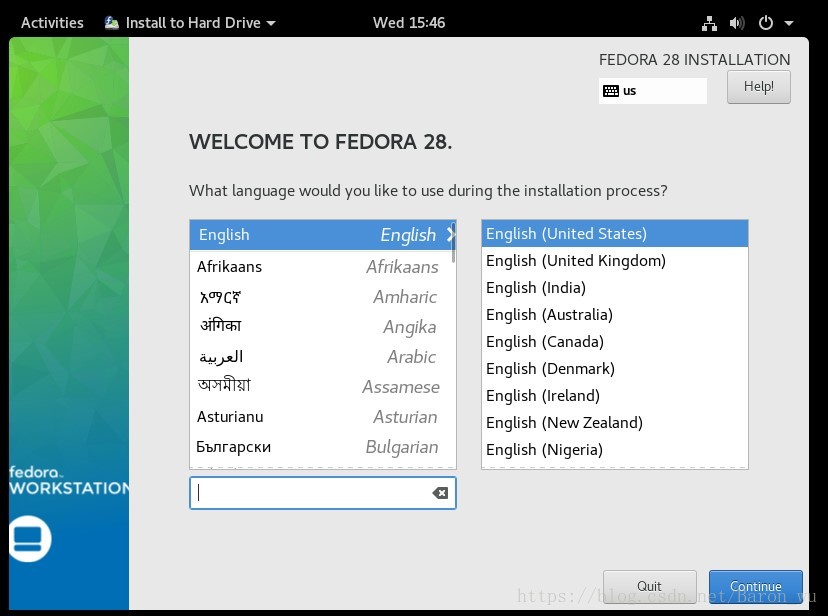This screenshot has width=828, height=616.
Task: Select Afrikaans language
Action: (x=321, y=267)
